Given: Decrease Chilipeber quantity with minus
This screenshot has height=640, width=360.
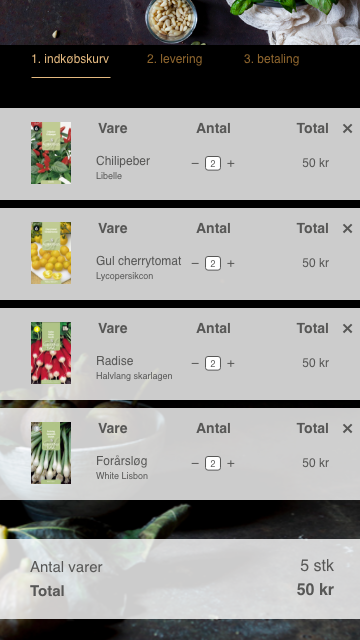Looking at the screenshot, I should 195,164.
